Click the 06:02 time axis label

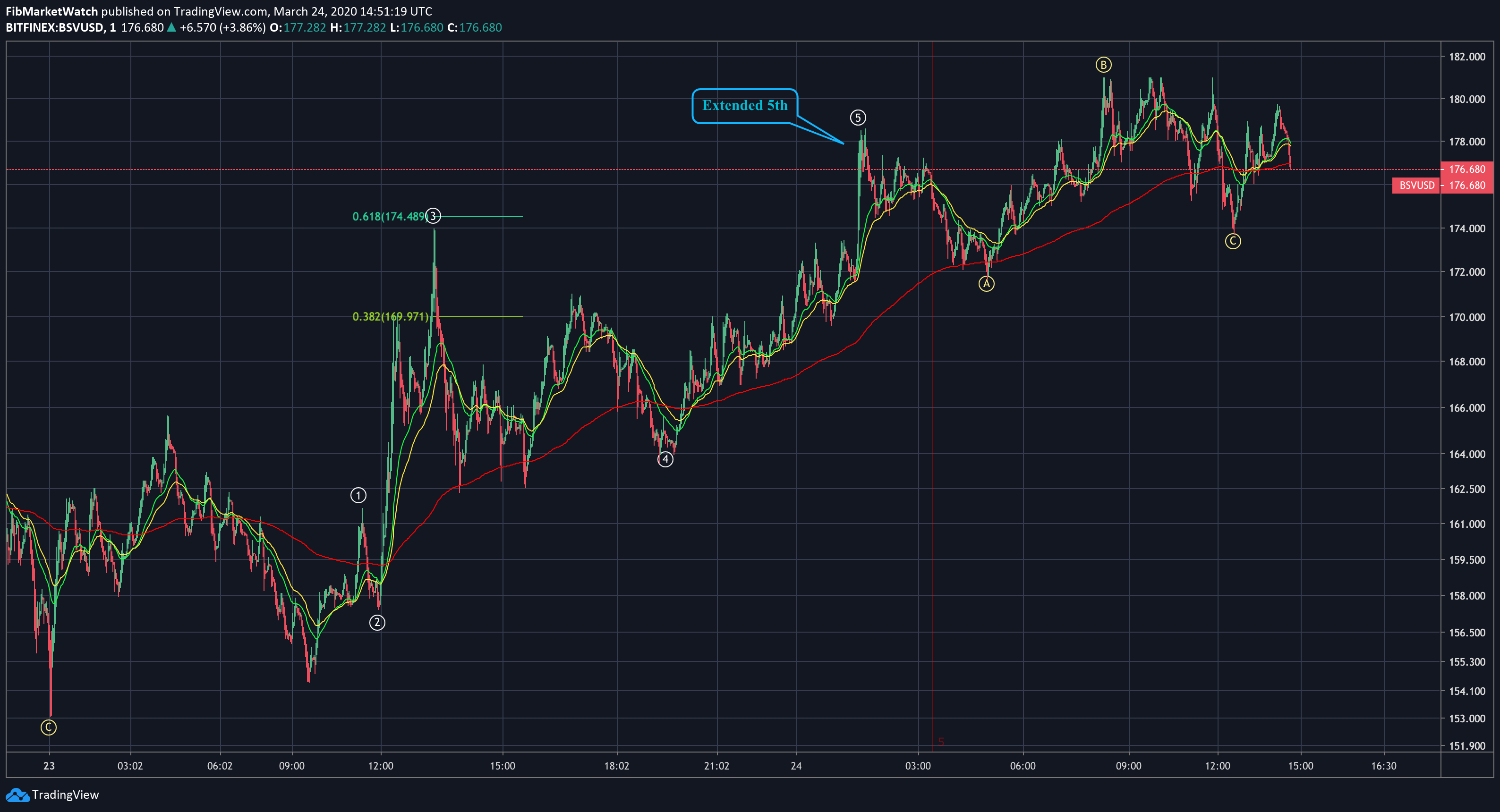tap(220, 765)
